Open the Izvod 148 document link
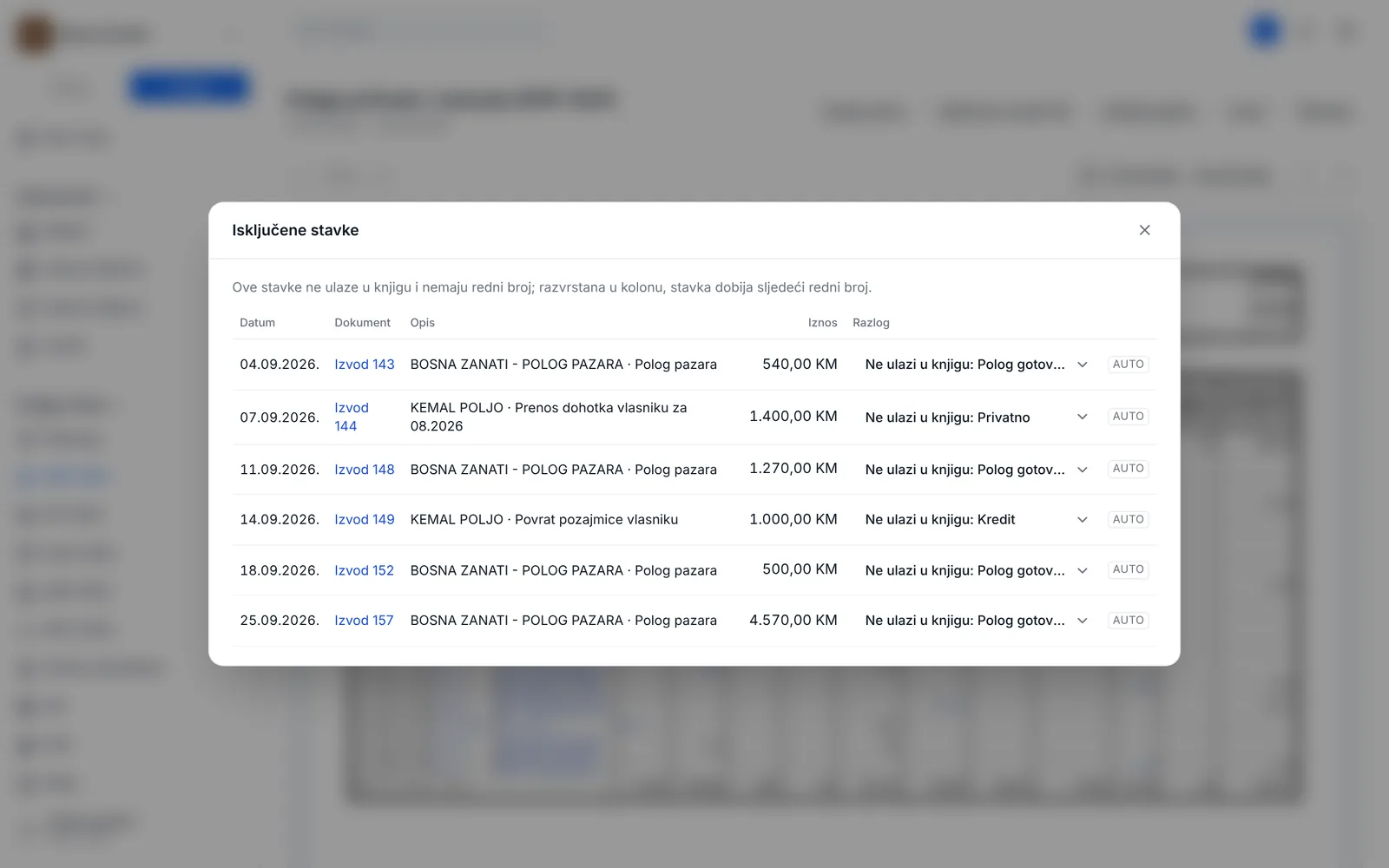Screen dimensions: 1389x868 pyautogui.click(x=365, y=470)
